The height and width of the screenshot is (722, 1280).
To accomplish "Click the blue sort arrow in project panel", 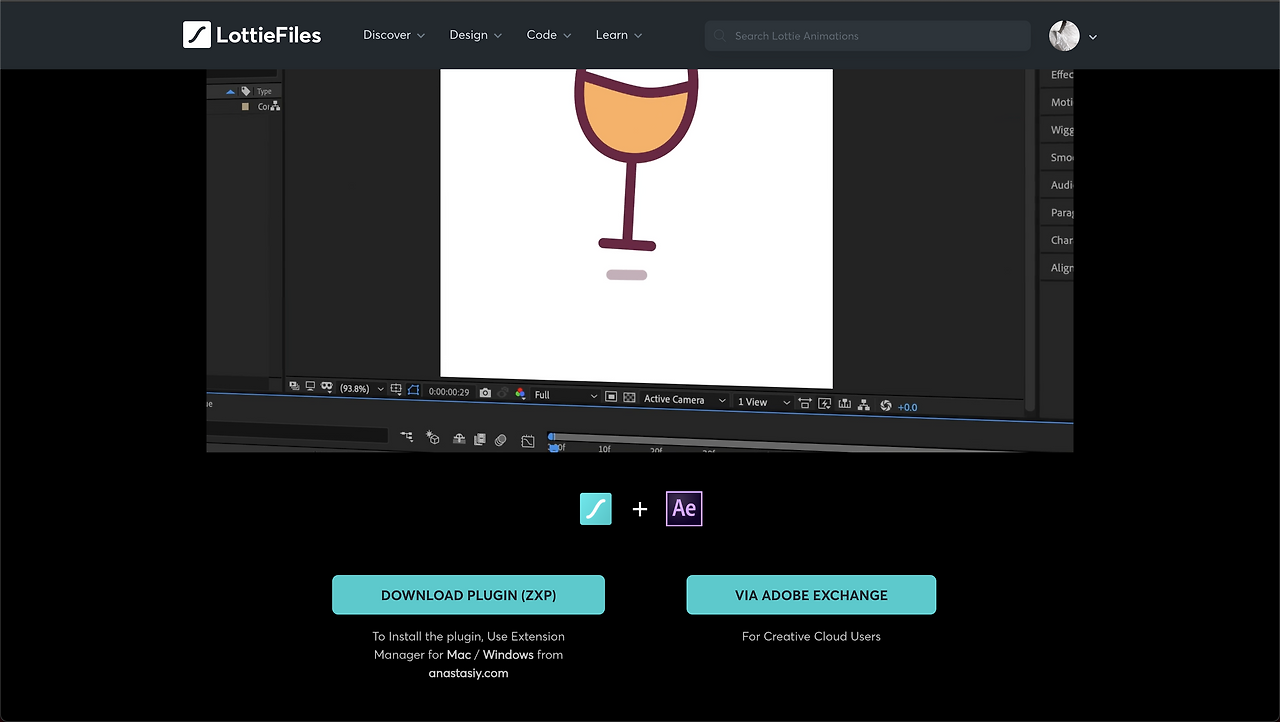I will [233, 91].
